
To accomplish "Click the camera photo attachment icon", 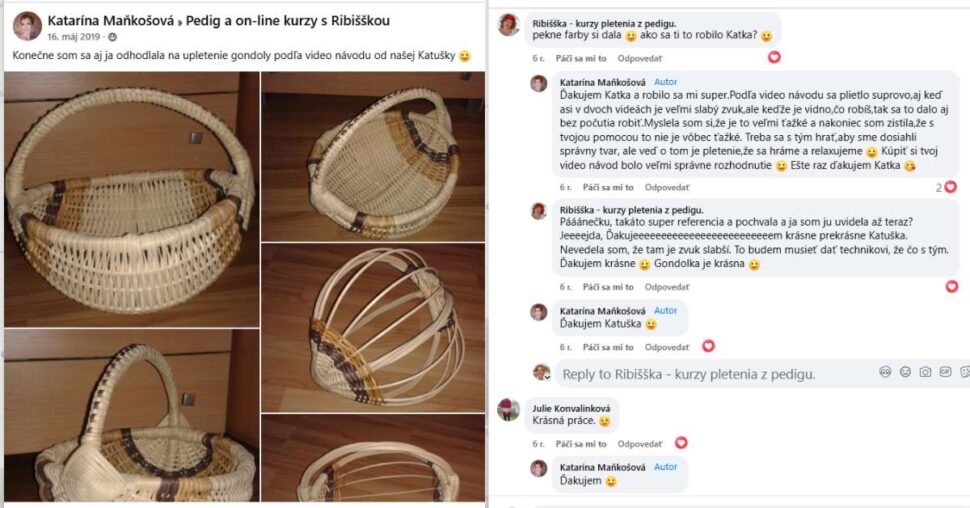I will (925, 372).
